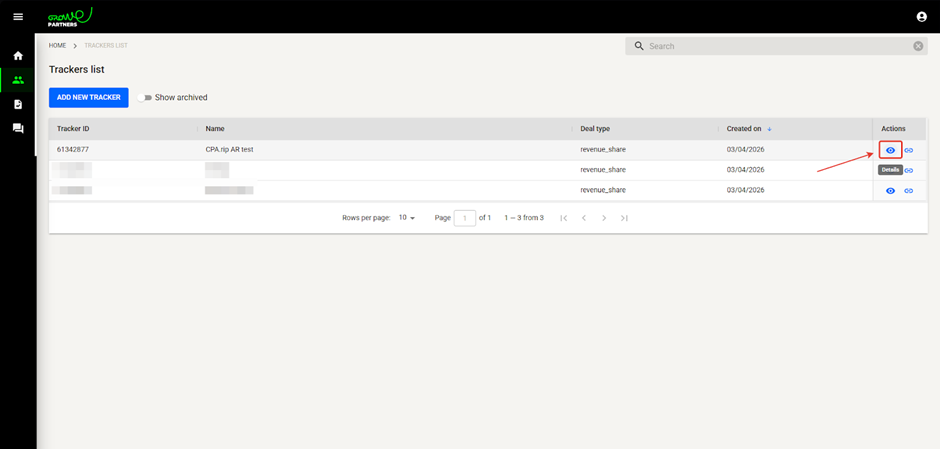Image resolution: width=940 pixels, height=449 pixels.
Task: Toggle the Show archived switch
Action: point(145,98)
